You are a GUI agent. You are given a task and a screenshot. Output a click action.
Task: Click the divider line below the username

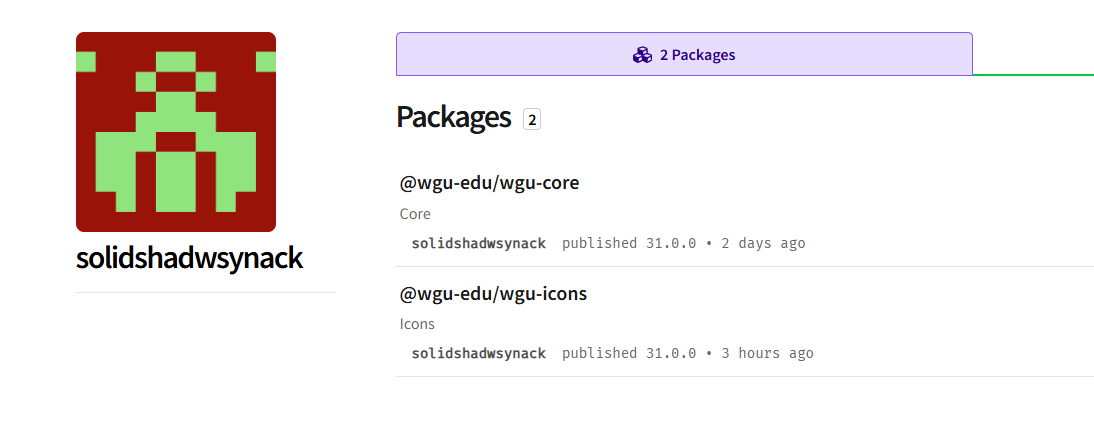pos(205,293)
